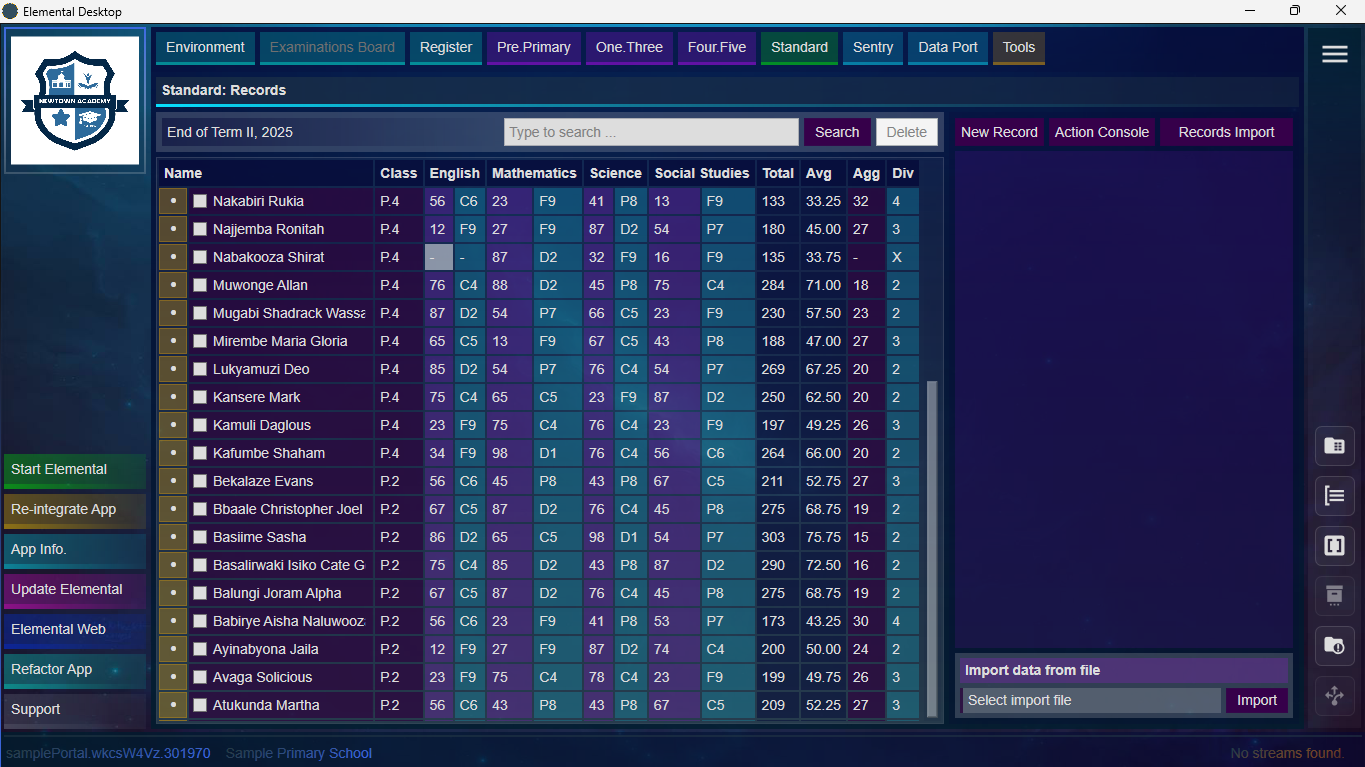The image size is (1365, 767).
Task: Click the folder-with-grid icon in right sidebar
Action: pyautogui.click(x=1334, y=446)
